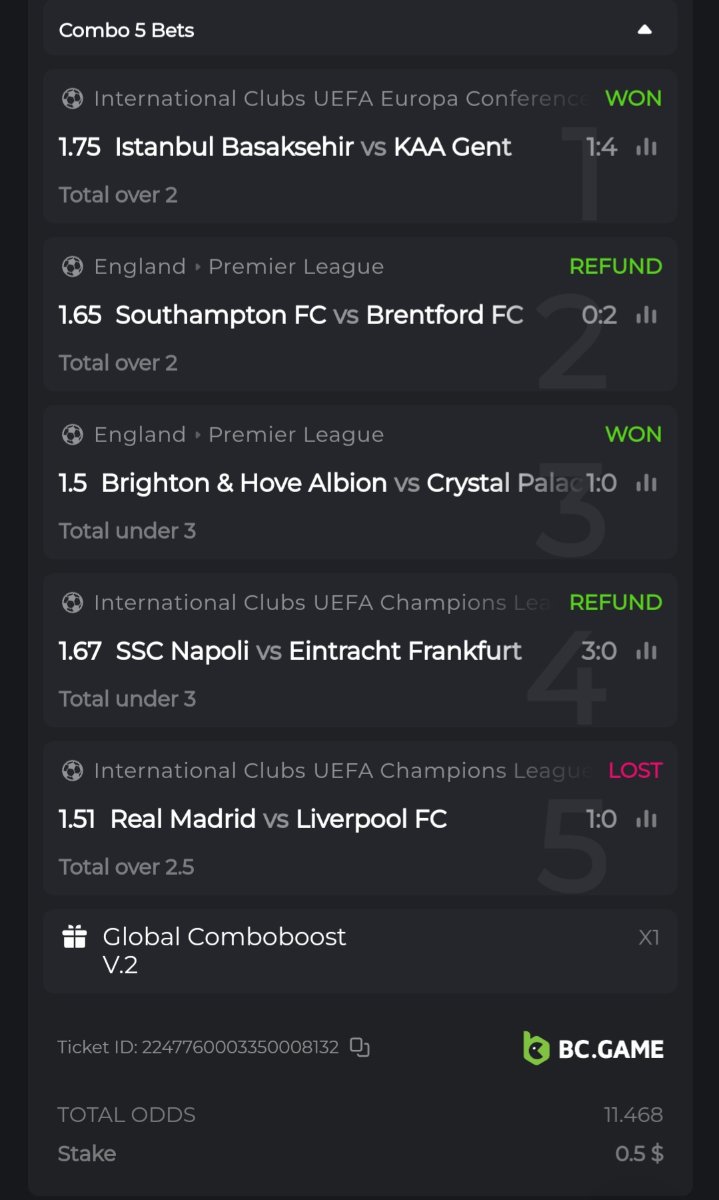Copy the Ticket ID
719x1200 pixels.
click(x=360, y=1048)
